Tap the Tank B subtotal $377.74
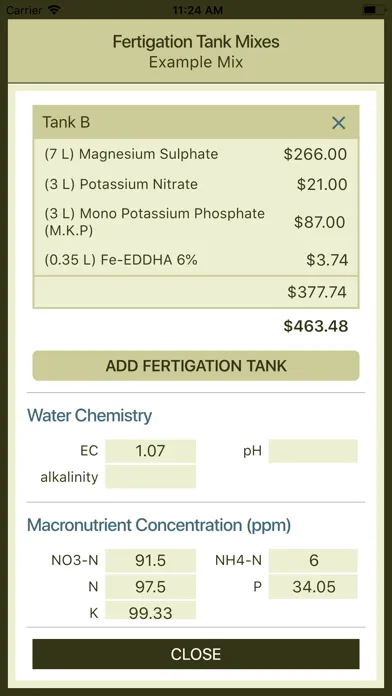The image size is (392, 696). tap(317, 292)
